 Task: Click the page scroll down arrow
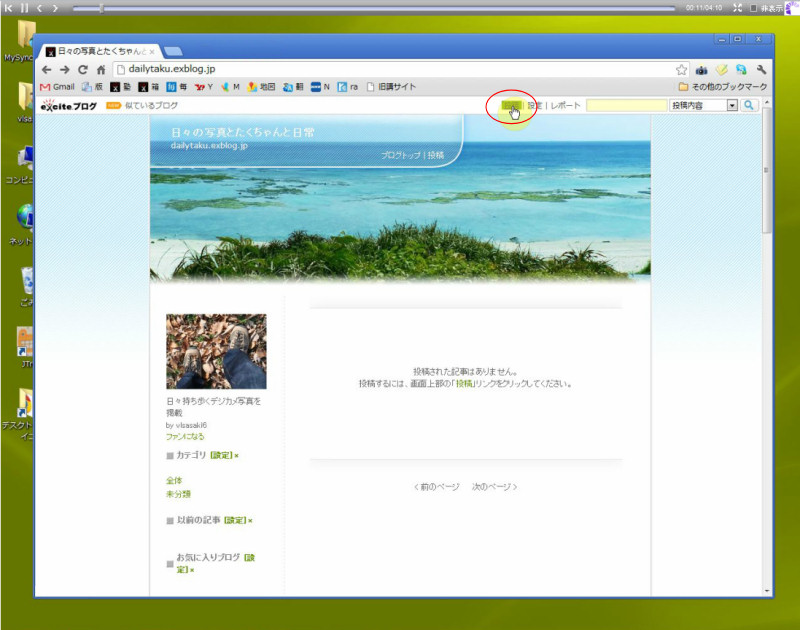pyautogui.click(x=767, y=591)
